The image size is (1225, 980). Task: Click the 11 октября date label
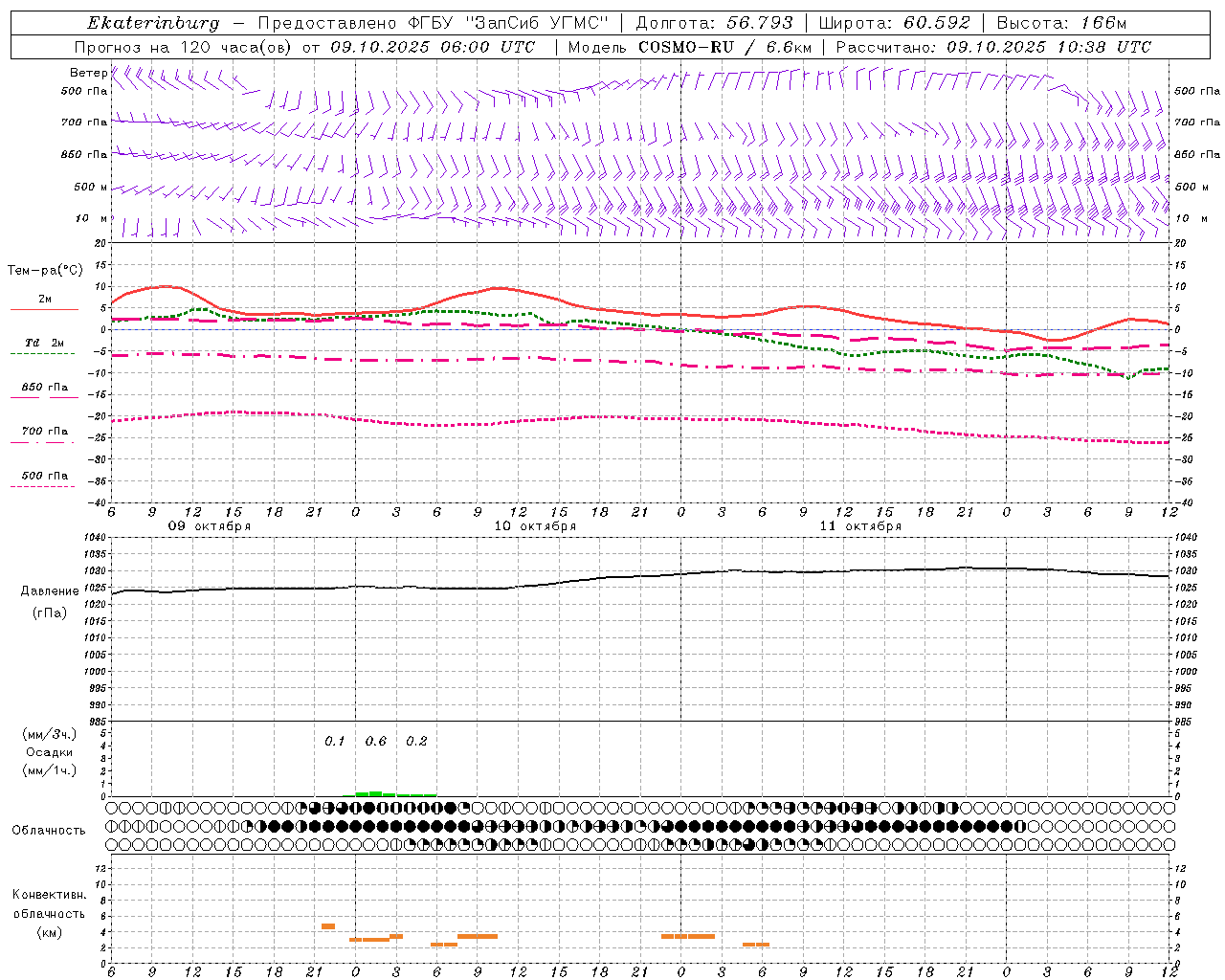[860, 526]
